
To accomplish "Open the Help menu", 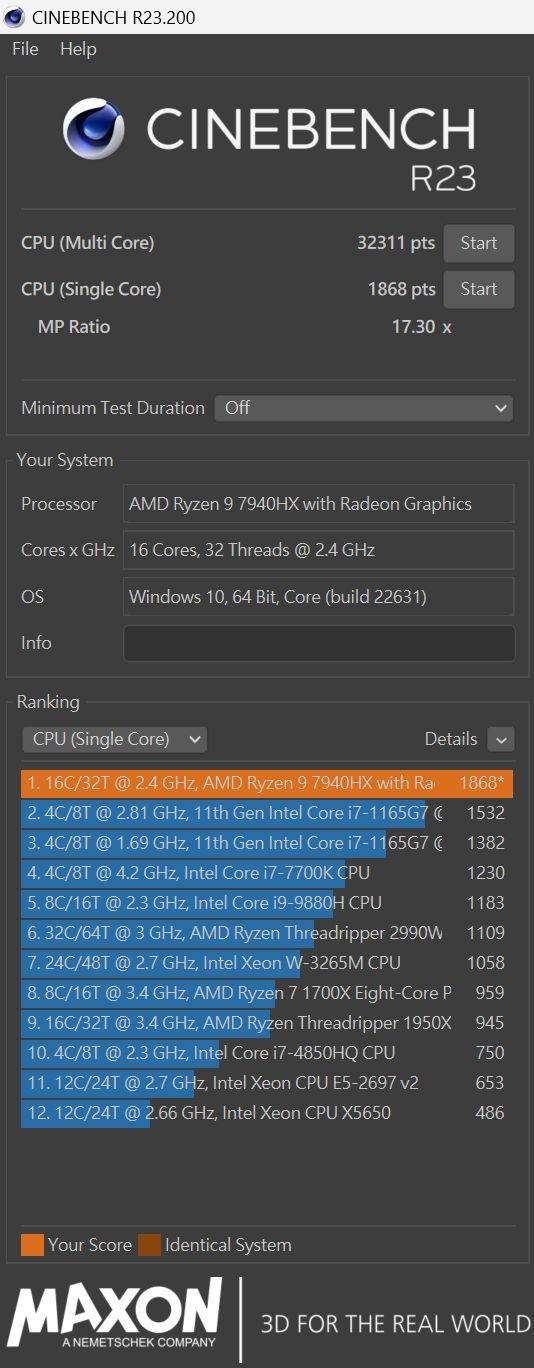I will (x=78, y=49).
